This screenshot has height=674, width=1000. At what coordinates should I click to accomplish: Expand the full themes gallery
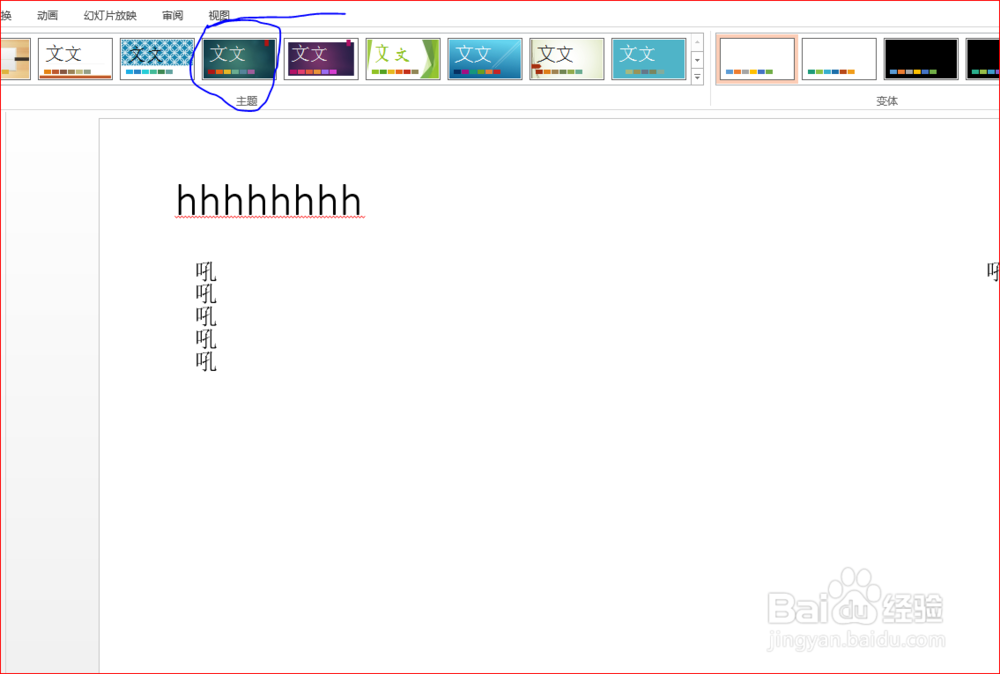click(697, 77)
